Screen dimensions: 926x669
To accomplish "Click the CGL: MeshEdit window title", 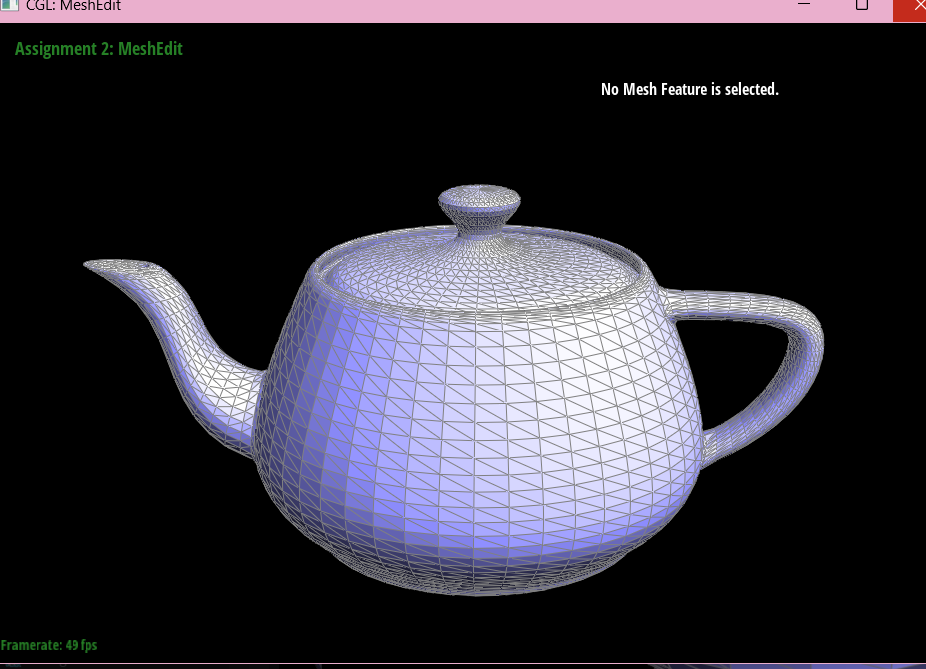I will point(73,6).
